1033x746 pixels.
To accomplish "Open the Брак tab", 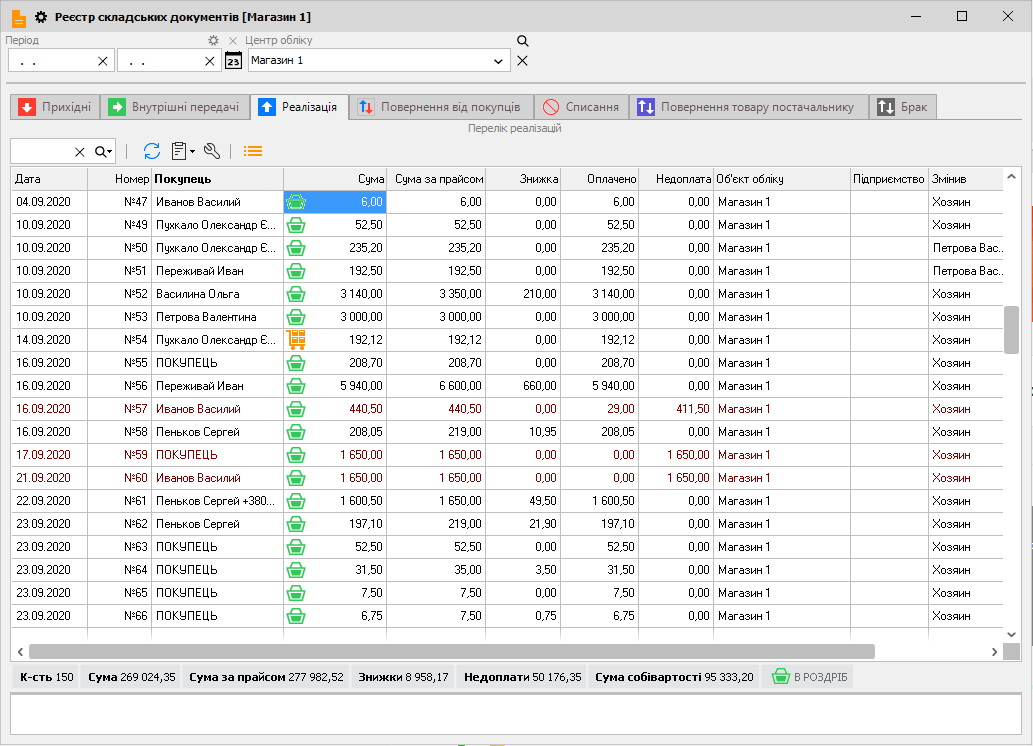I will 903,107.
